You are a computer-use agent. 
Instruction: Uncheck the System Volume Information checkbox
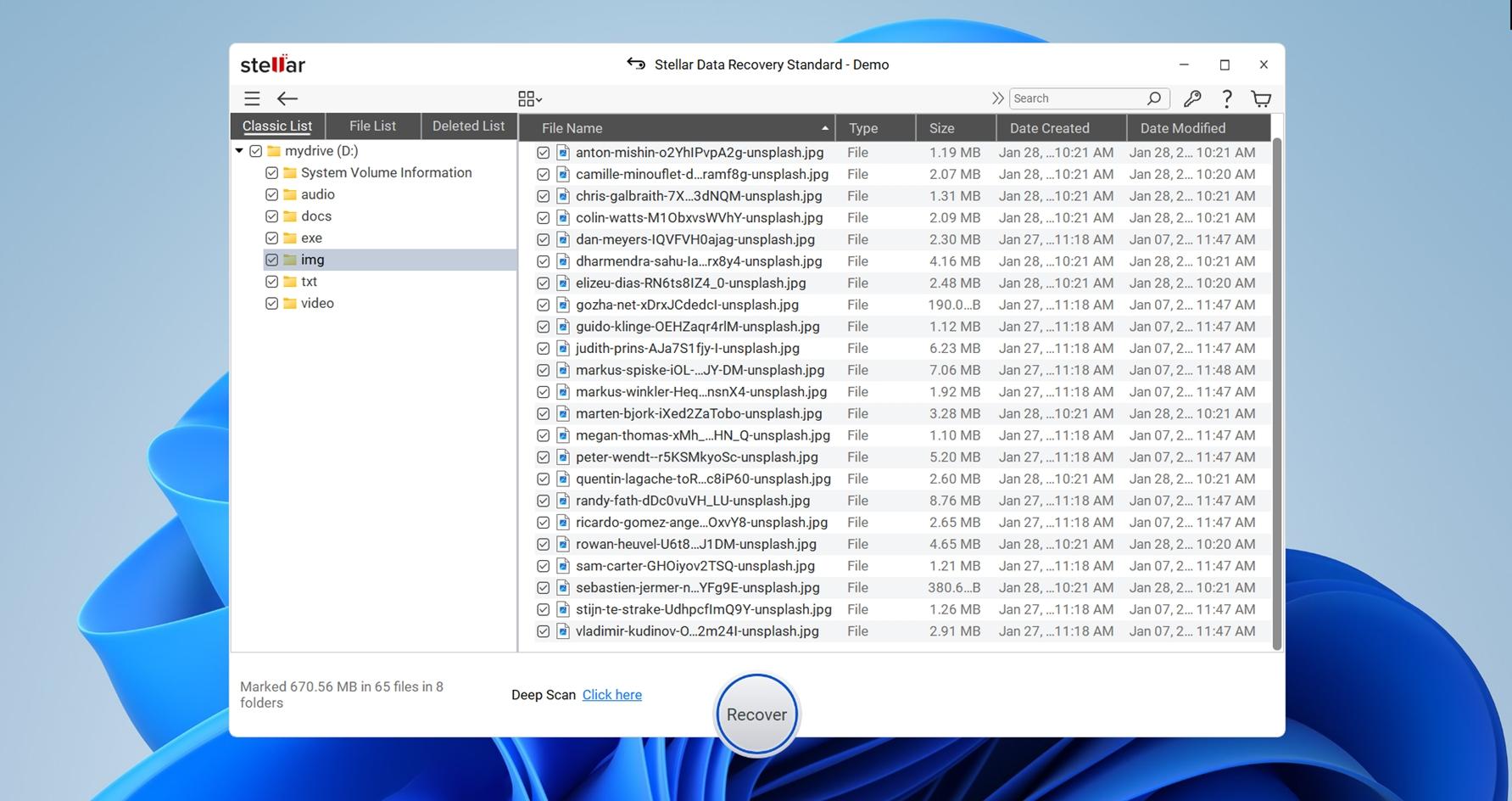[271, 173]
